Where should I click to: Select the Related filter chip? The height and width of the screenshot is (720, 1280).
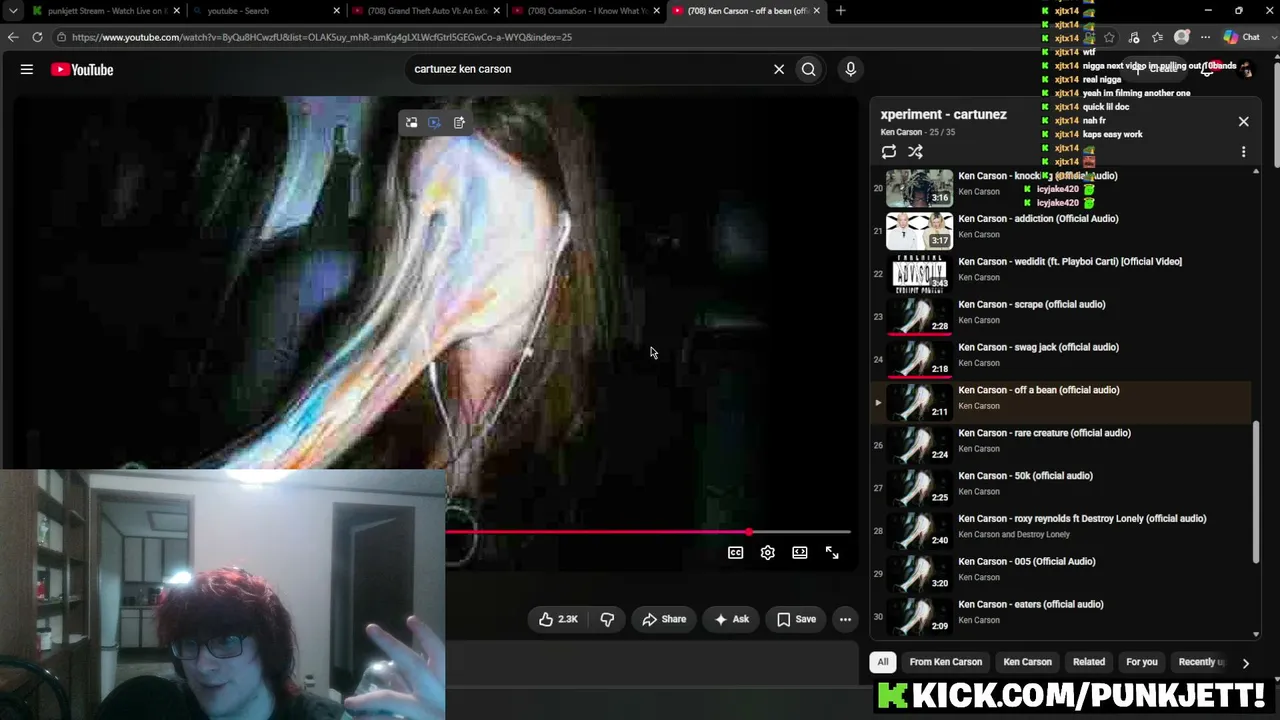point(1089,662)
